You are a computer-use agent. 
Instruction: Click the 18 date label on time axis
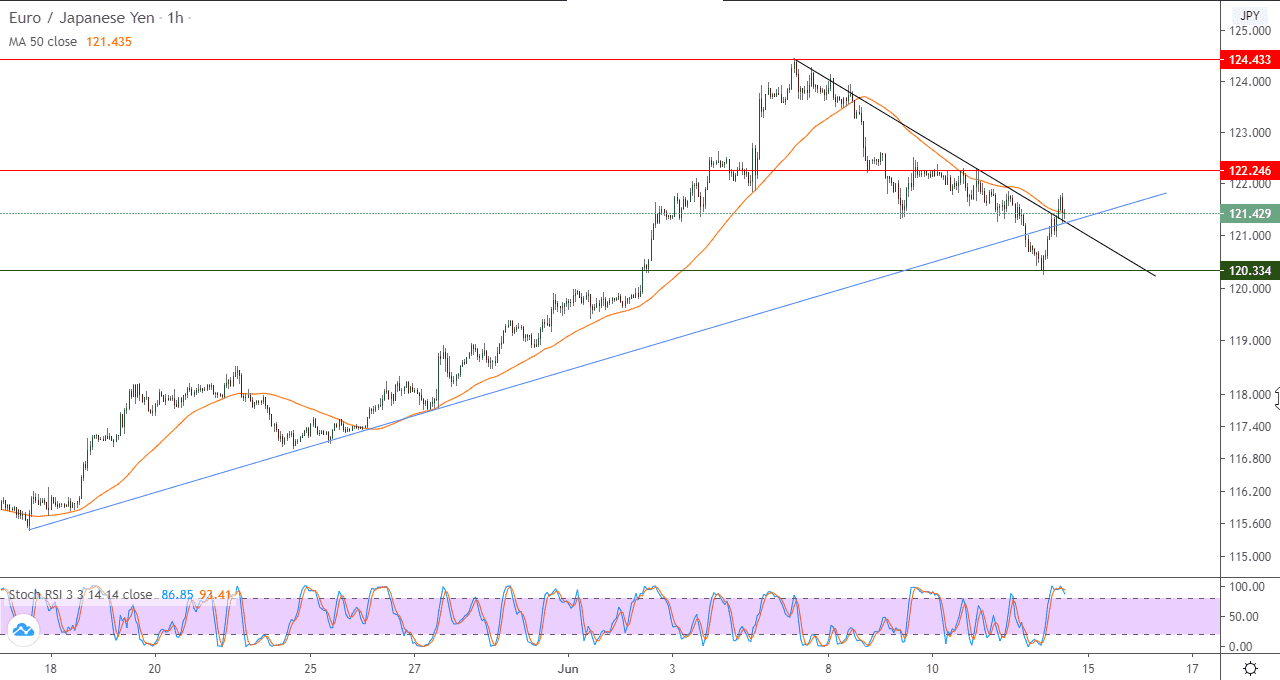pyautogui.click(x=51, y=668)
